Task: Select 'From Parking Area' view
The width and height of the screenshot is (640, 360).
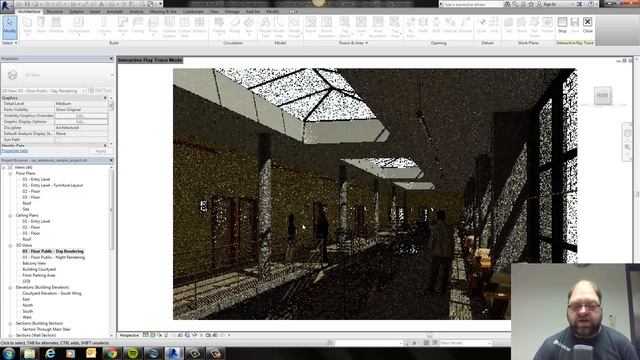Action: (39, 276)
